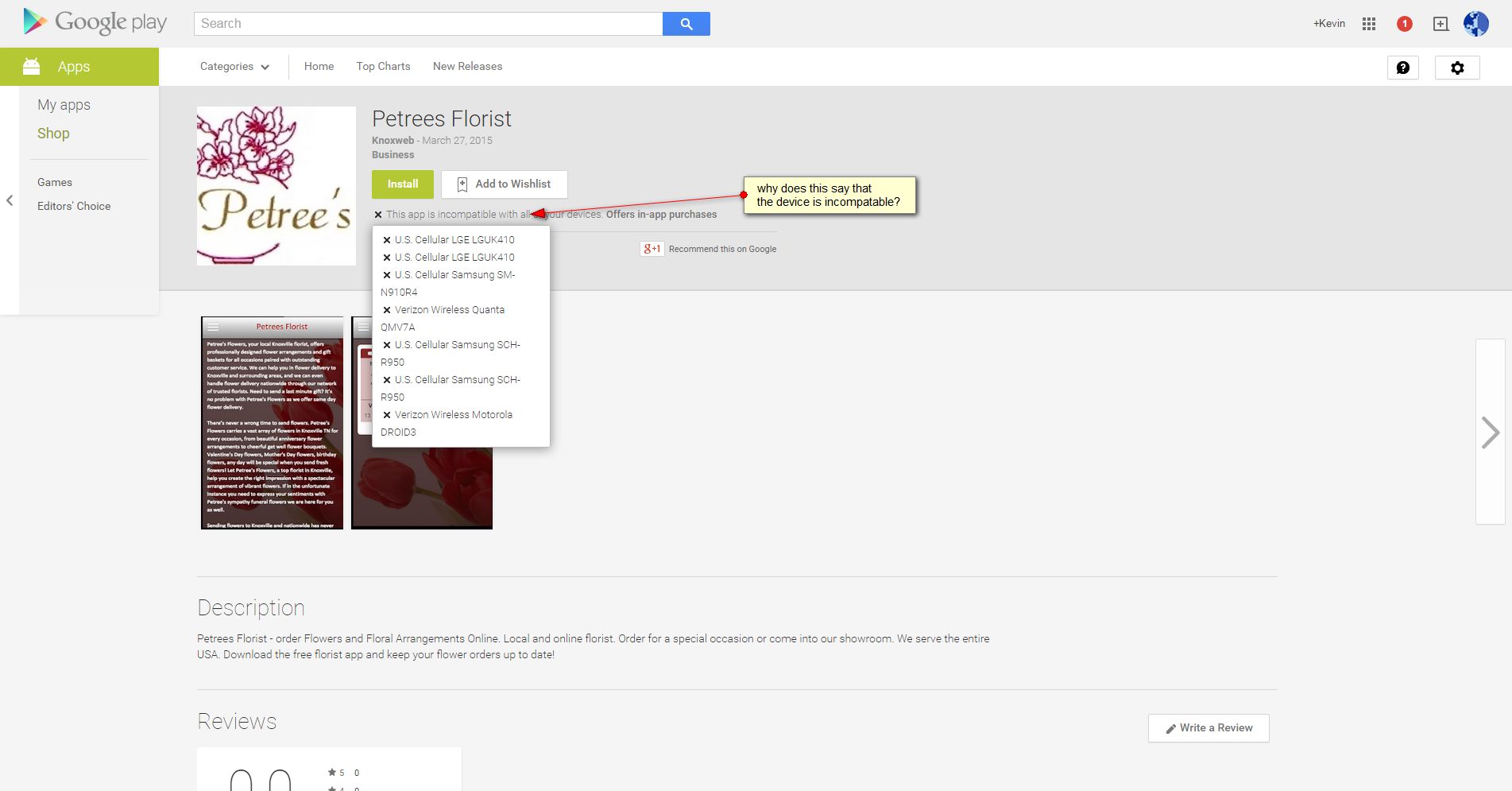Open the first Petrees Florist screenshot
Viewport: 1512px width, 791px height.
click(272, 423)
